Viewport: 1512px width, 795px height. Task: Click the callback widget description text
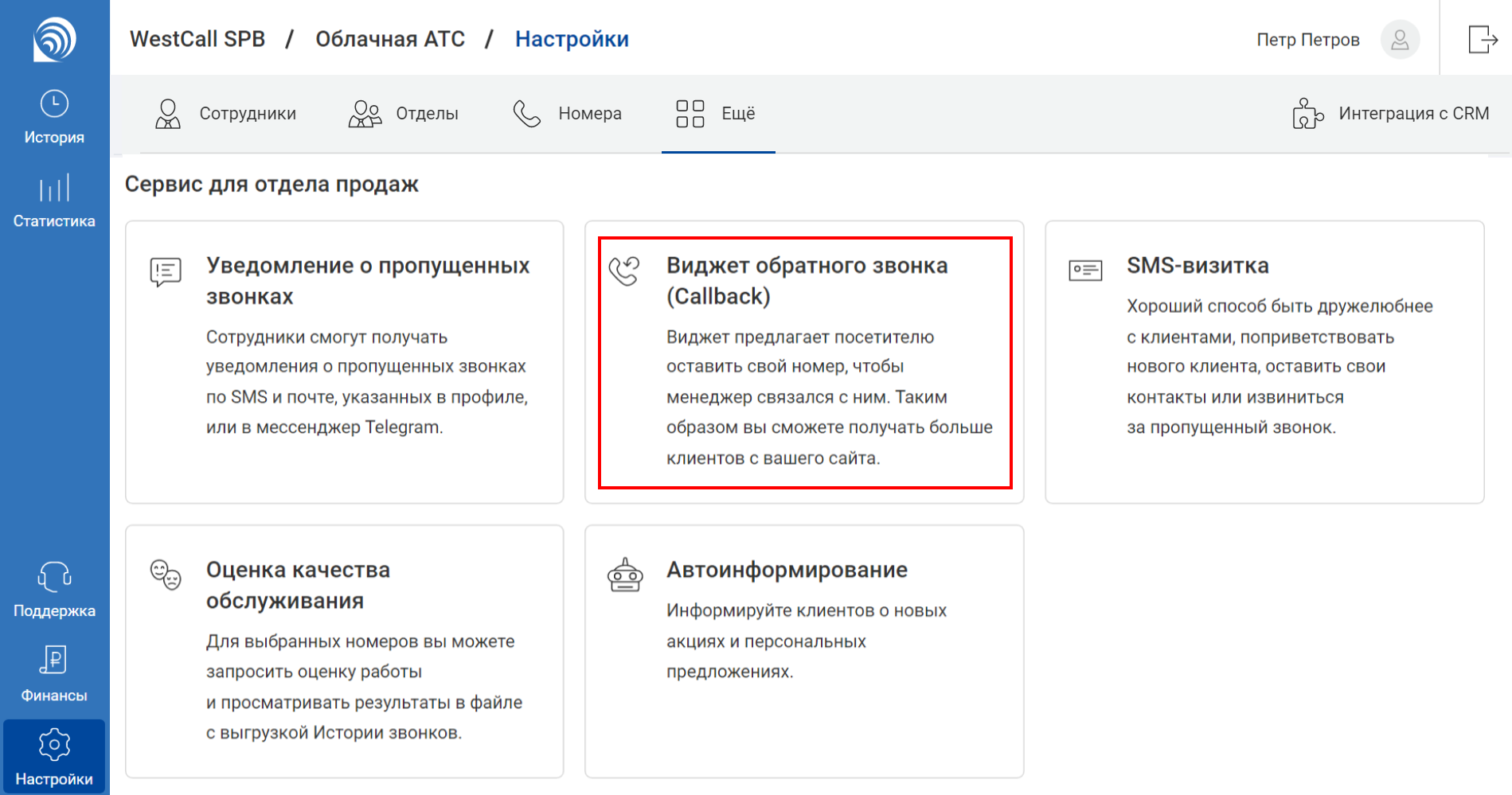pyautogui.click(x=830, y=397)
